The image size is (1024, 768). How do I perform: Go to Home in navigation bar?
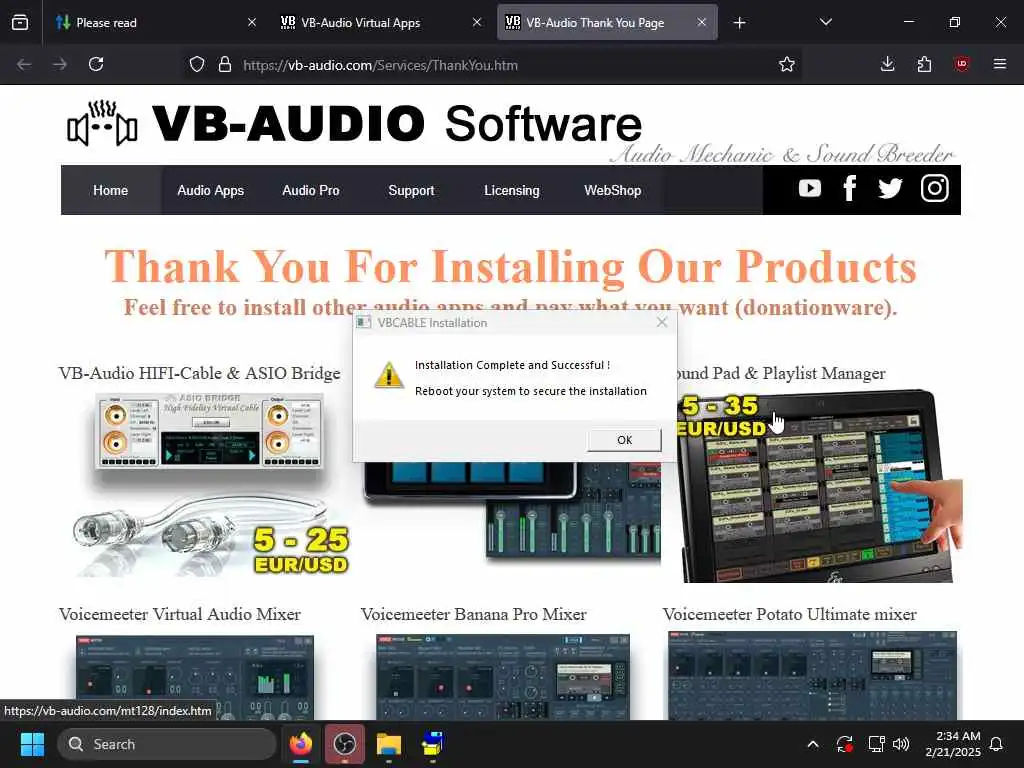pos(110,190)
